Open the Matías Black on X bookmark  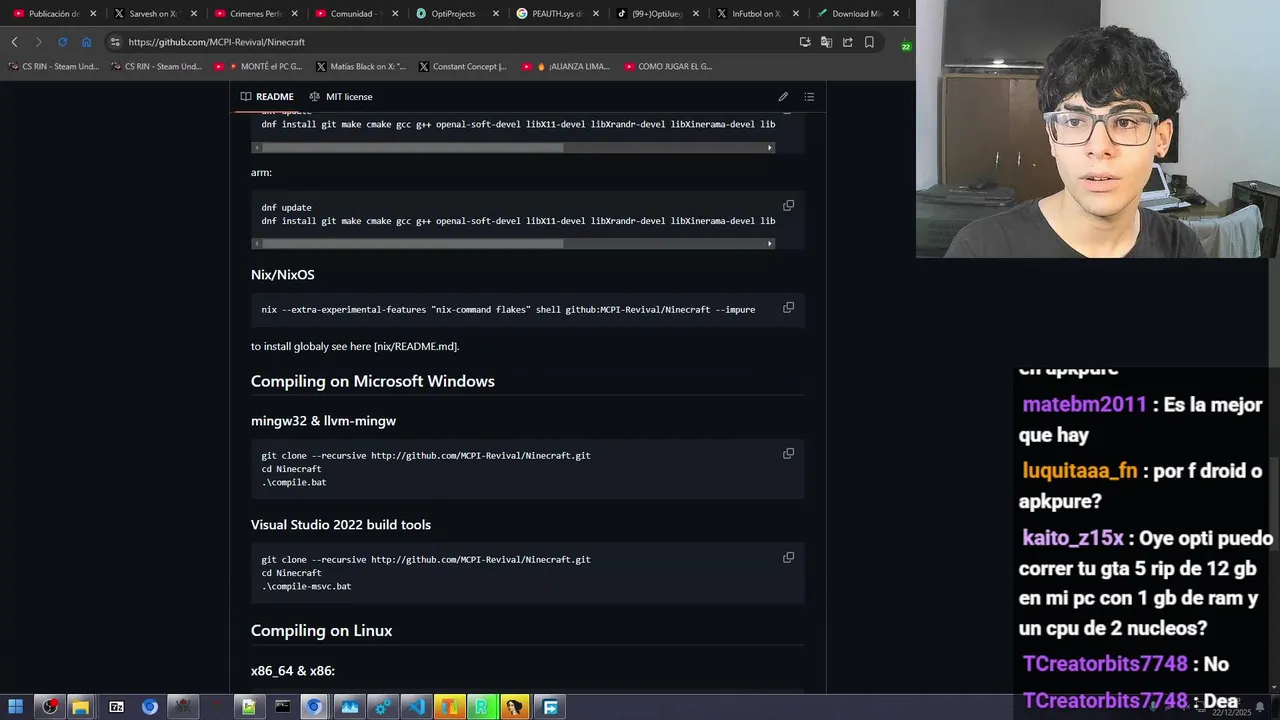(x=361, y=67)
